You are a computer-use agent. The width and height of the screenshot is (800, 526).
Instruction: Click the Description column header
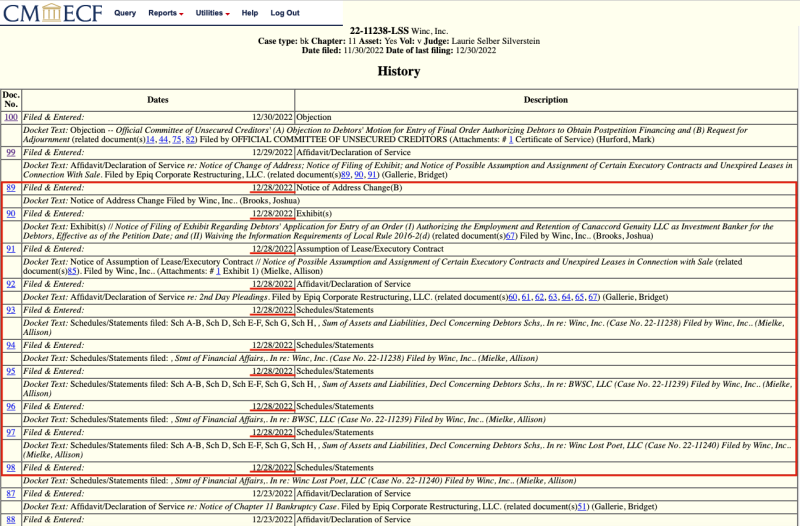(x=545, y=99)
